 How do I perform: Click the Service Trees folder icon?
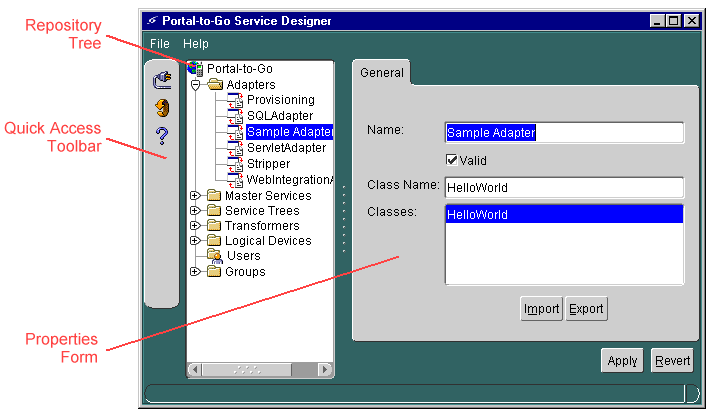point(214,210)
